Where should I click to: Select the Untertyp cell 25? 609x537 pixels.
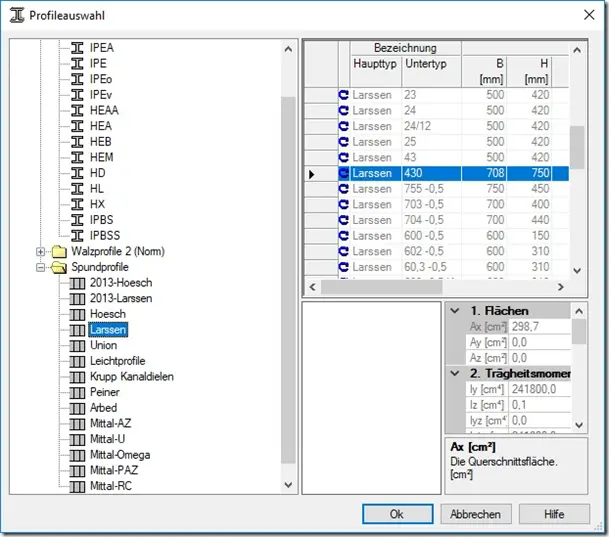(432, 142)
